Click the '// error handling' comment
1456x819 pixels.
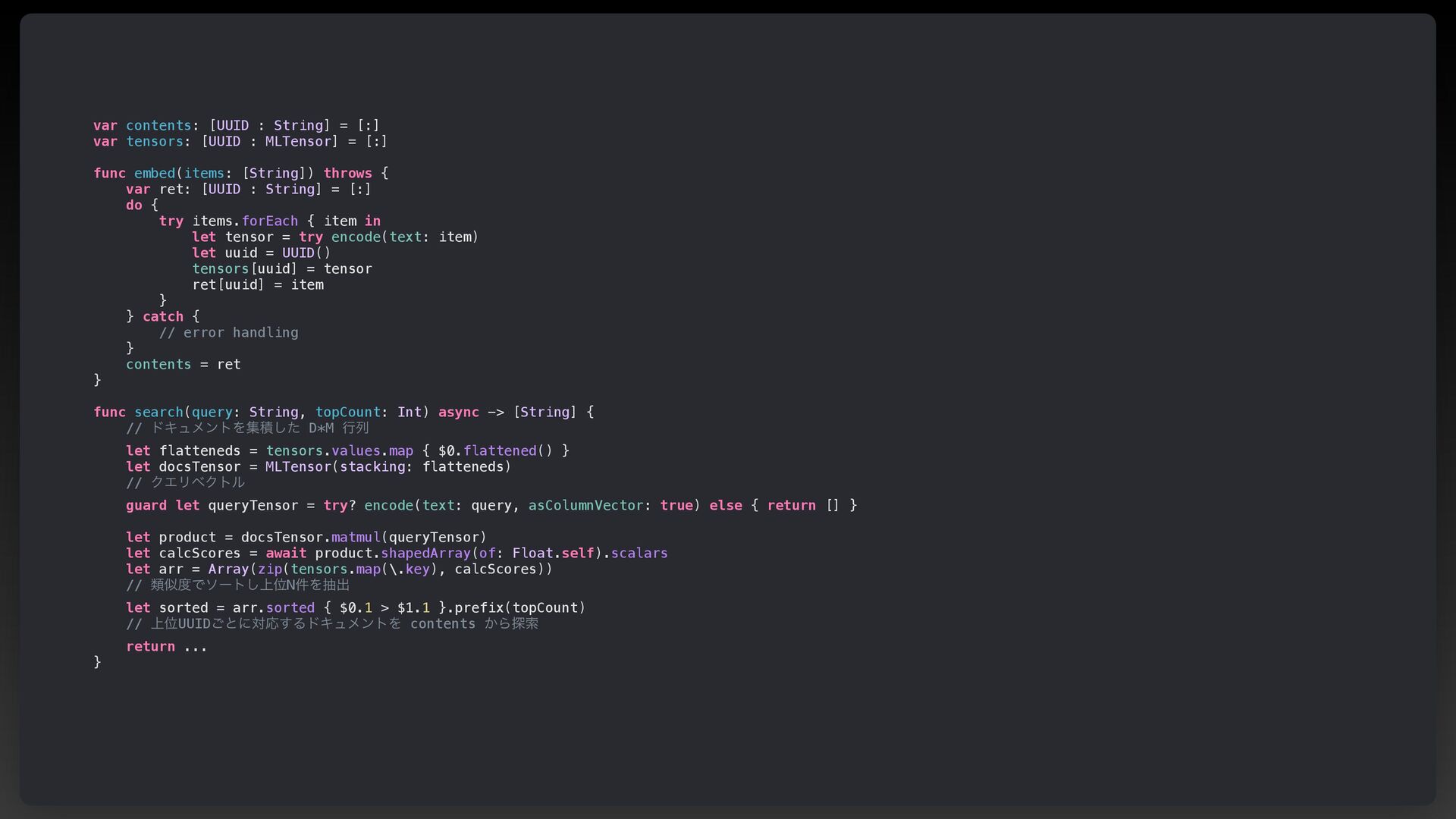pos(228,333)
